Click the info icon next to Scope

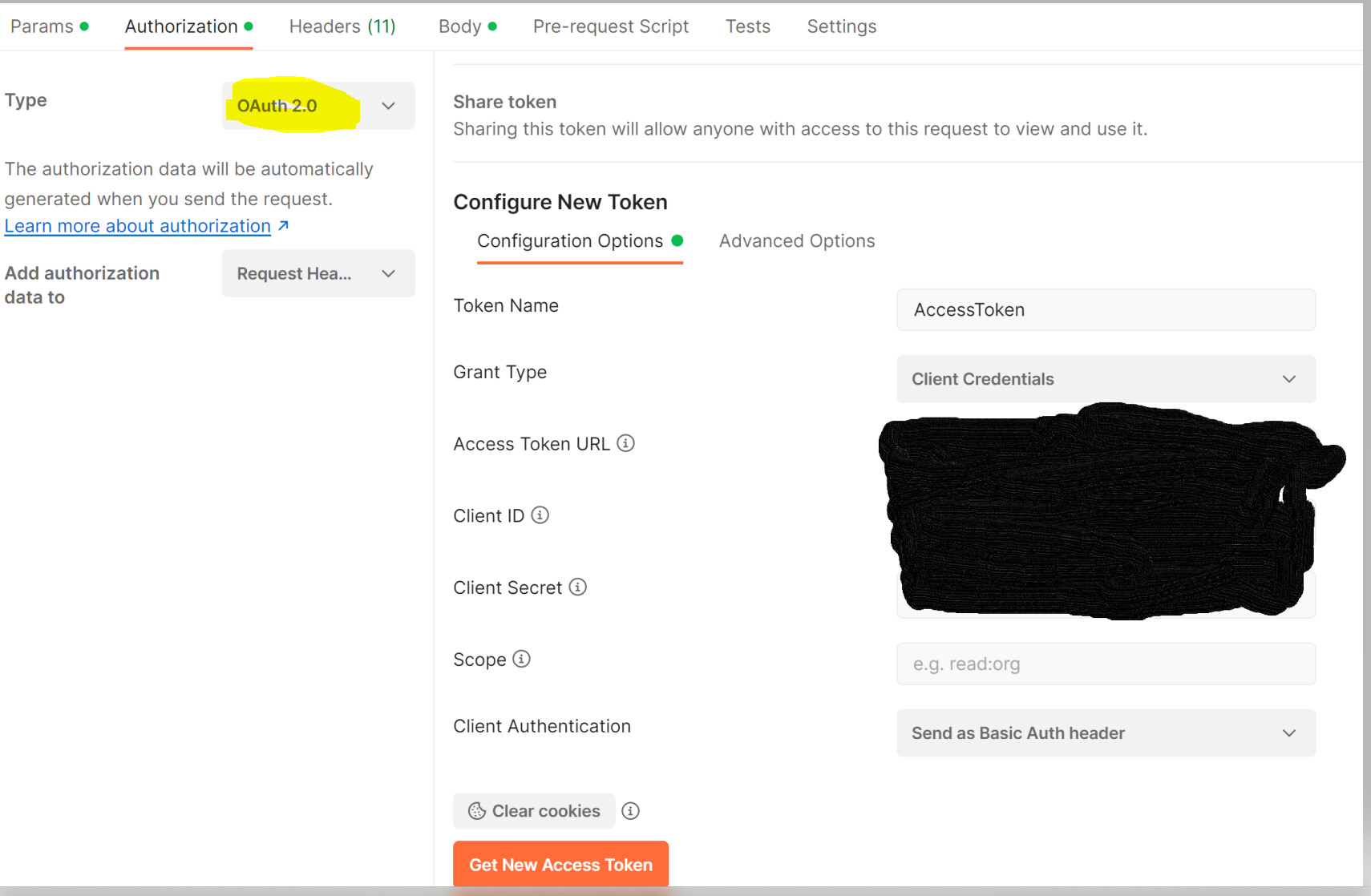pos(522,659)
